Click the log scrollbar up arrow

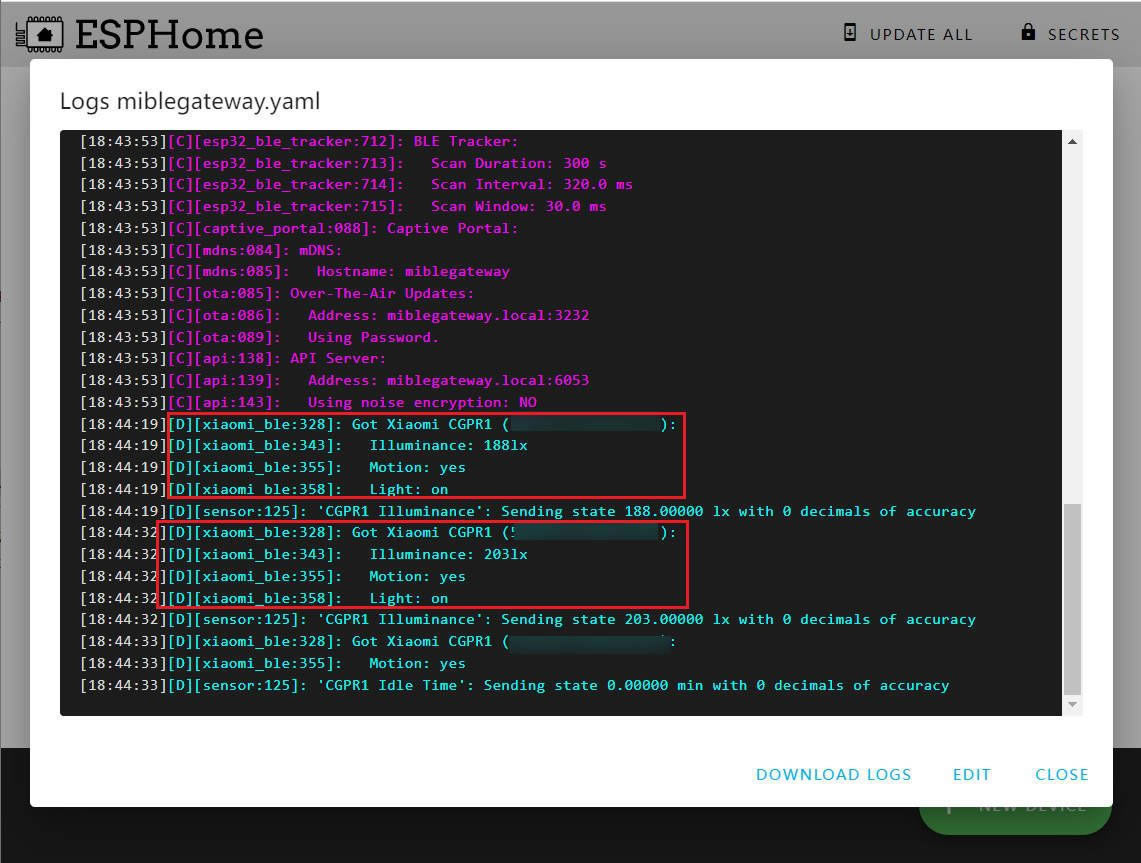[x=1072, y=141]
